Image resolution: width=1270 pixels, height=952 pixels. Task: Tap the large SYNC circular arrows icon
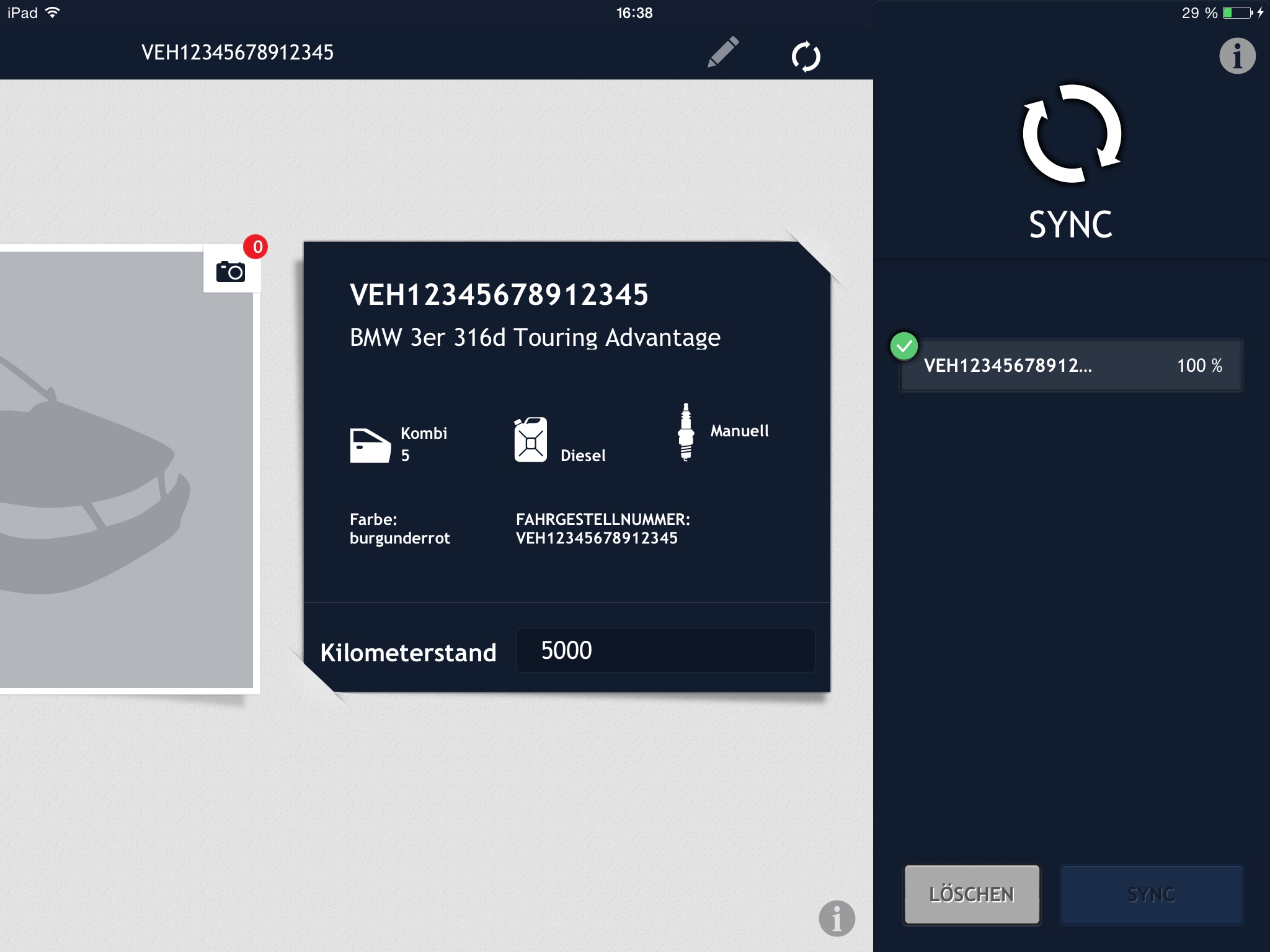[x=1072, y=134]
